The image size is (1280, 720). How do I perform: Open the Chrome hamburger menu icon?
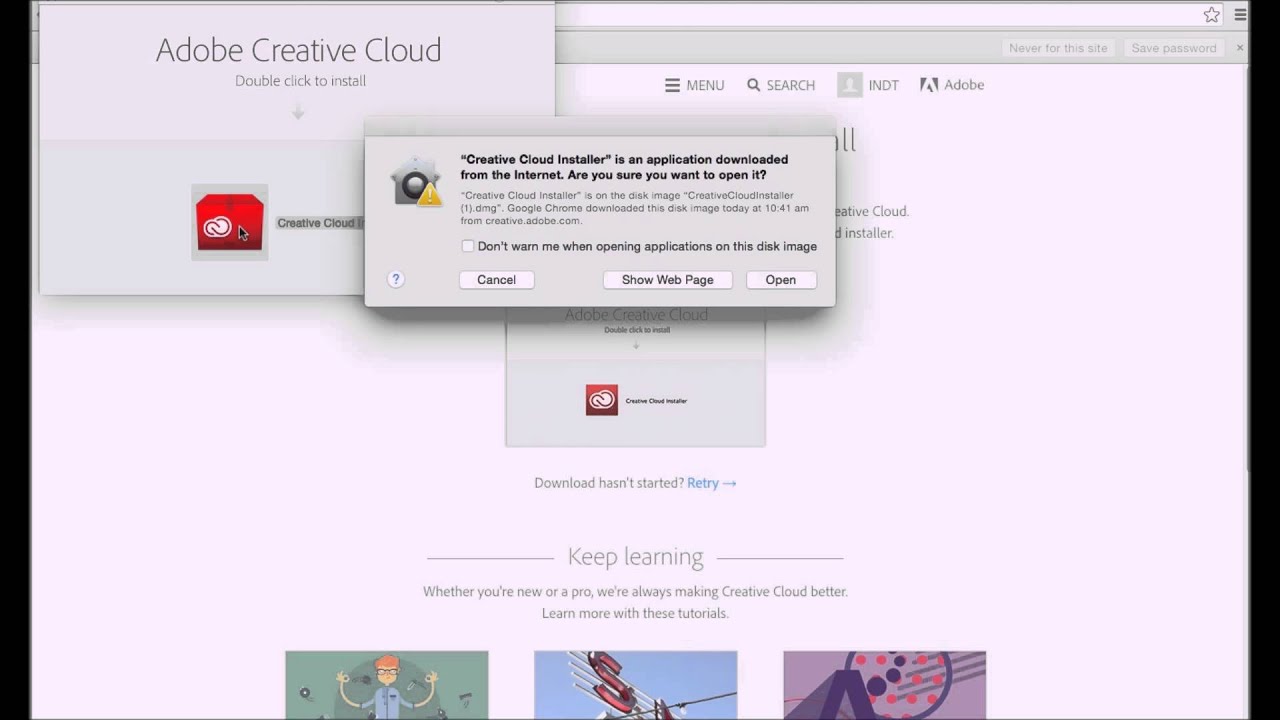click(1240, 15)
